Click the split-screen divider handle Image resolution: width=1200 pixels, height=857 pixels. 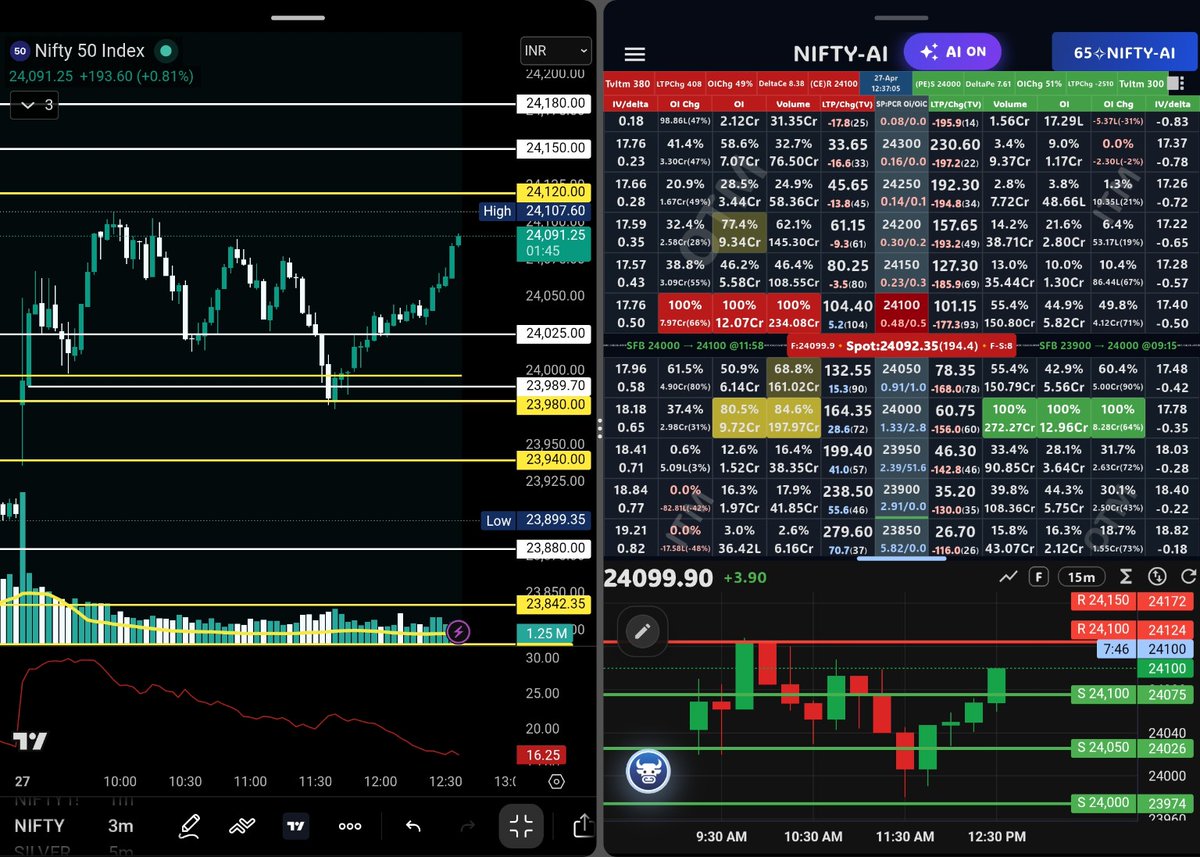[x=600, y=428]
